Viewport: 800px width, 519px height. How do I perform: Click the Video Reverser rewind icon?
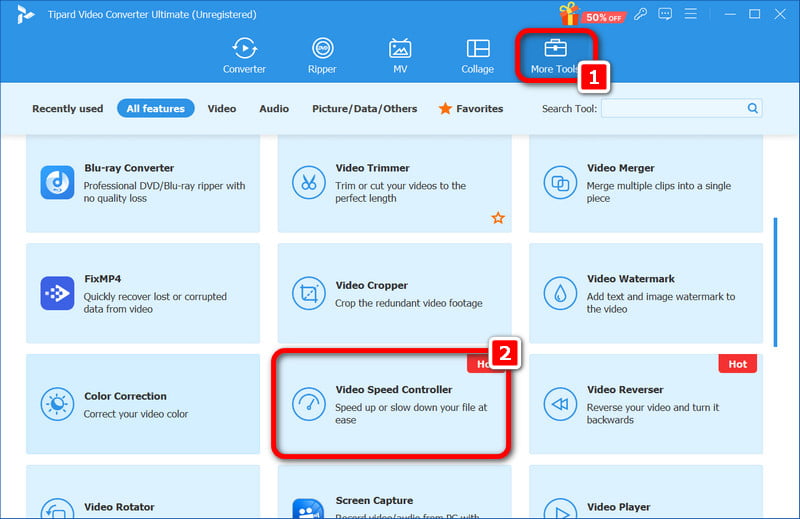[x=560, y=404]
